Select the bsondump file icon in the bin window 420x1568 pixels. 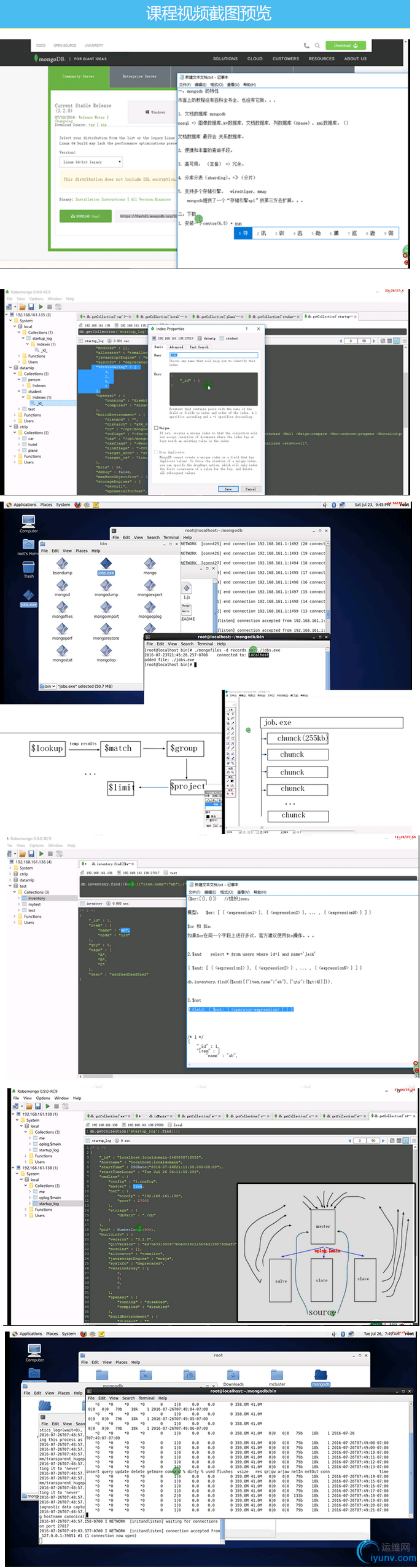pyautogui.click(x=62, y=566)
